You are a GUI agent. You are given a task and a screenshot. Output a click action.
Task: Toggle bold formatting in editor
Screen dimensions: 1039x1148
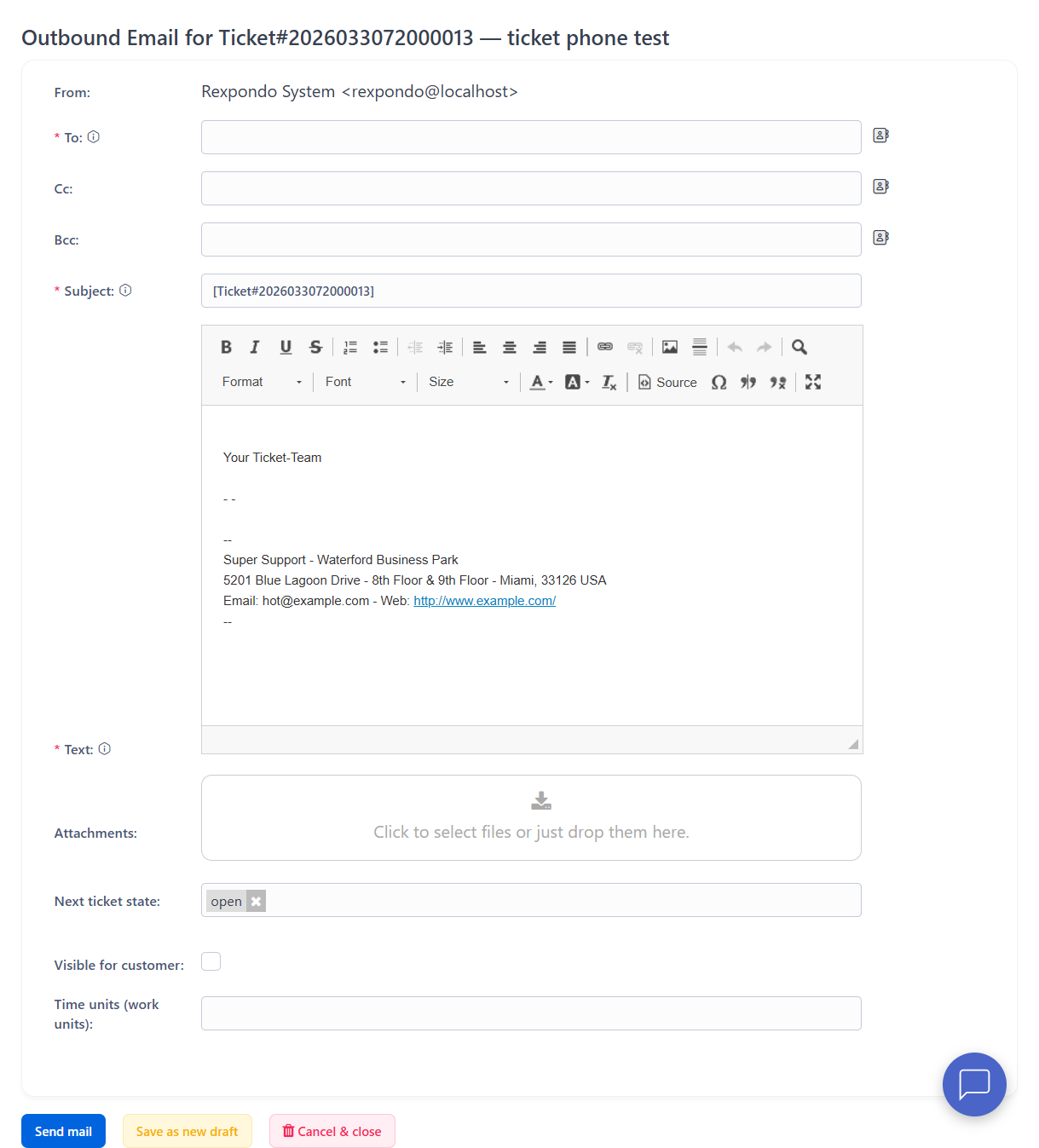[226, 347]
